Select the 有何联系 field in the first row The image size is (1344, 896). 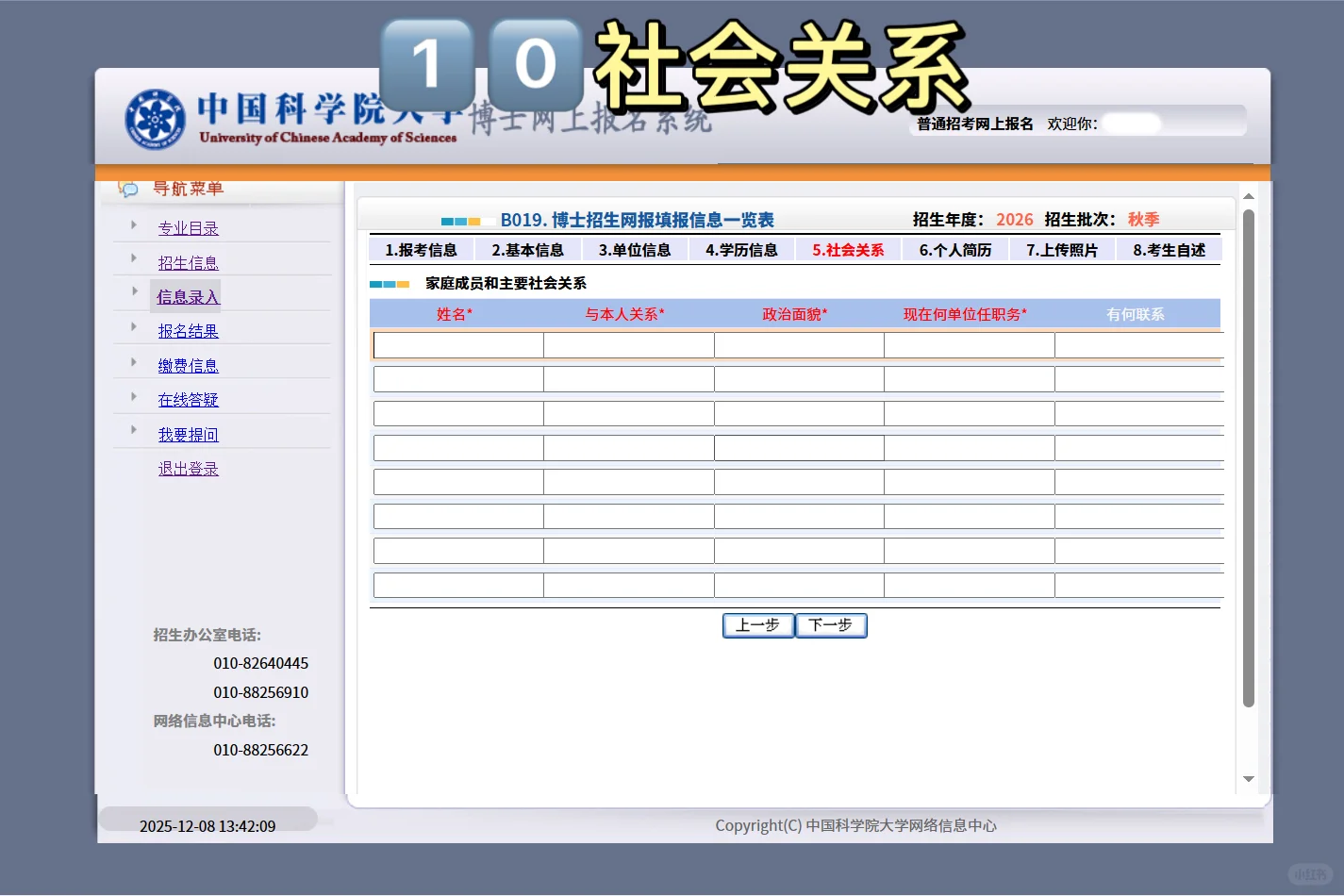pos(1139,345)
